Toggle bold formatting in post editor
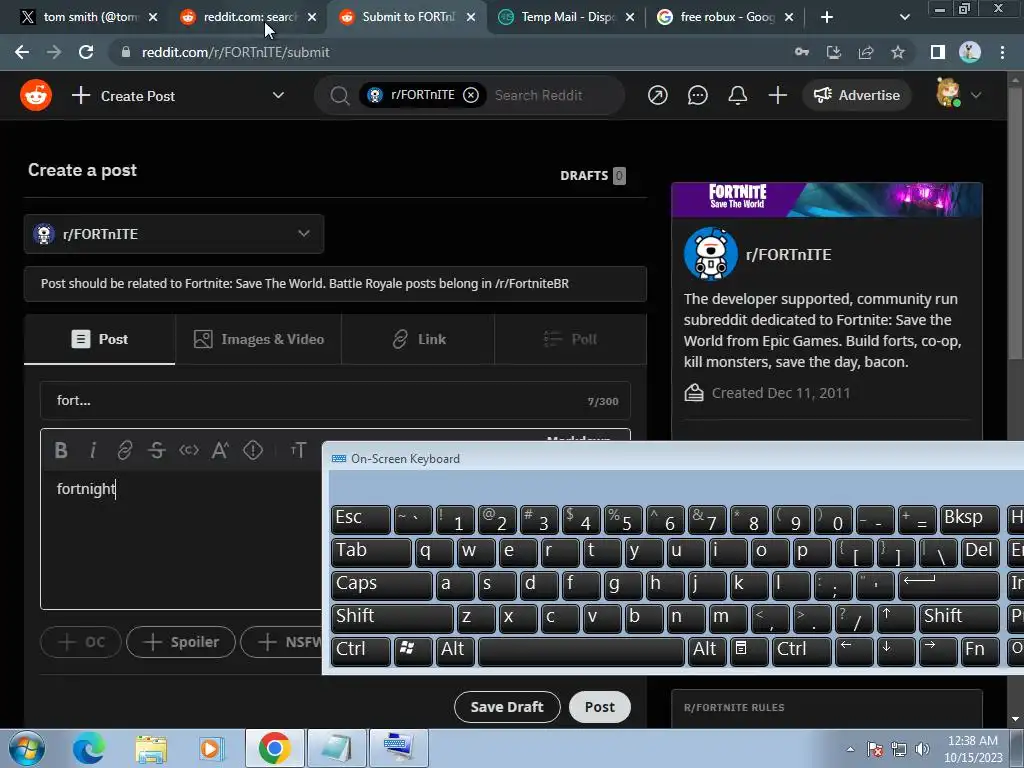Viewport: 1024px width, 768px height. click(x=61, y=450)
